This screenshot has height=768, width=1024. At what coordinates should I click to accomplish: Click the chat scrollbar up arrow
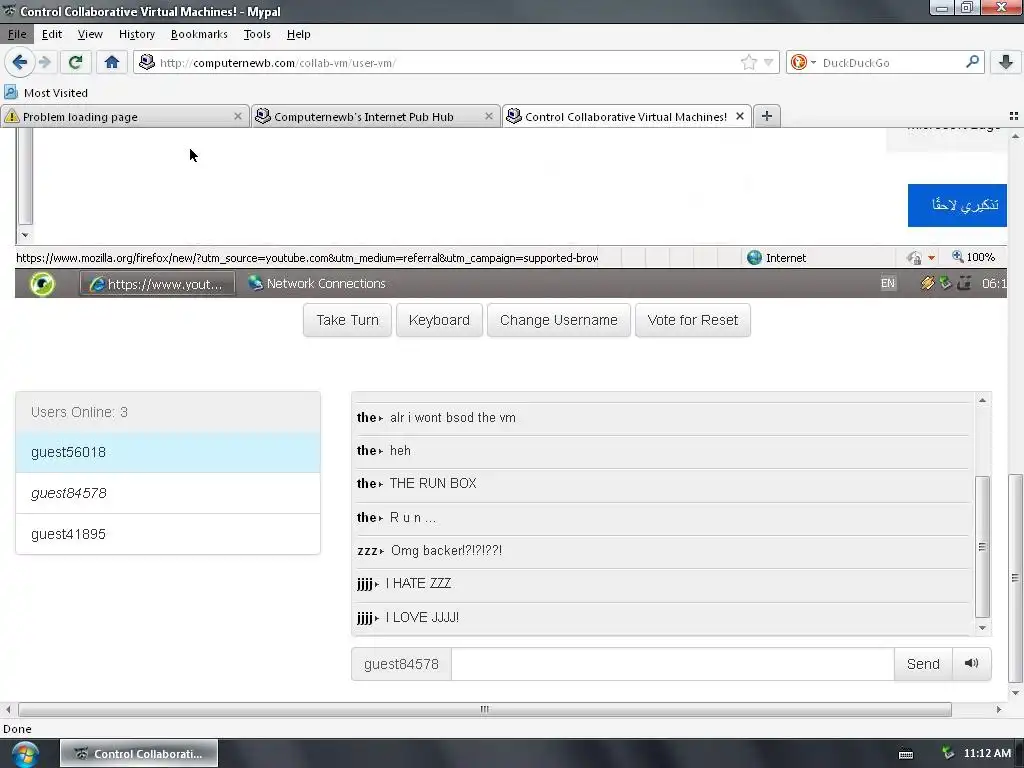[x=982, y=400]
